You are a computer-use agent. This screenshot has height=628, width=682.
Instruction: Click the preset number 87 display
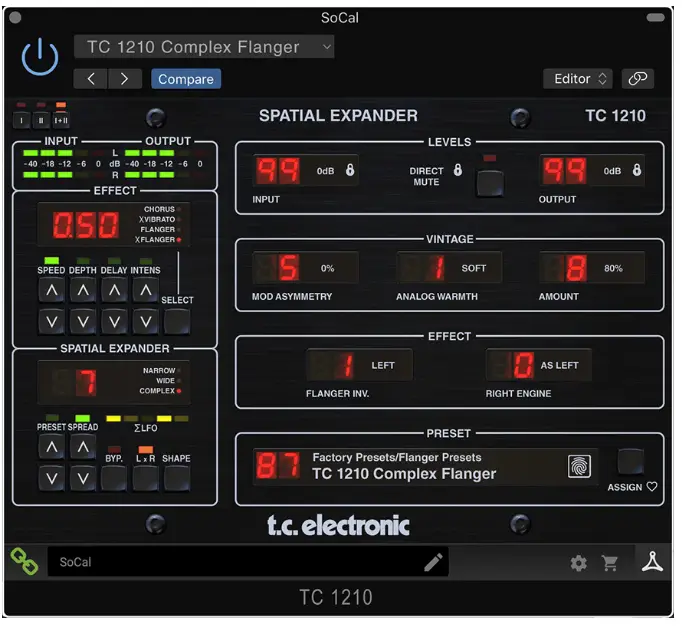pos(278,466)
